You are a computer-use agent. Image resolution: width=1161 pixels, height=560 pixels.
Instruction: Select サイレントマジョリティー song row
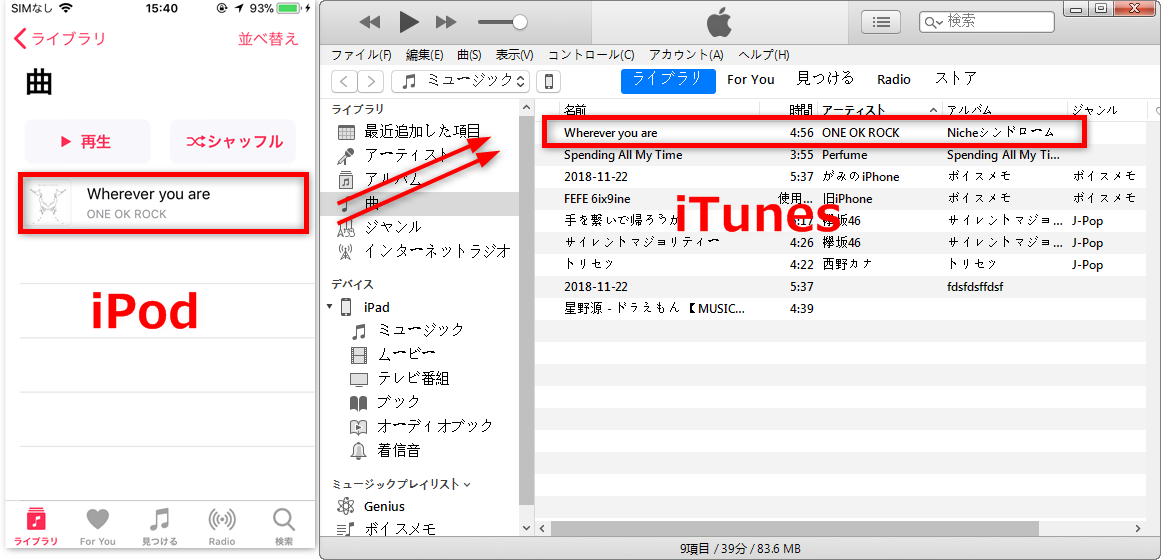click(849, 242)
